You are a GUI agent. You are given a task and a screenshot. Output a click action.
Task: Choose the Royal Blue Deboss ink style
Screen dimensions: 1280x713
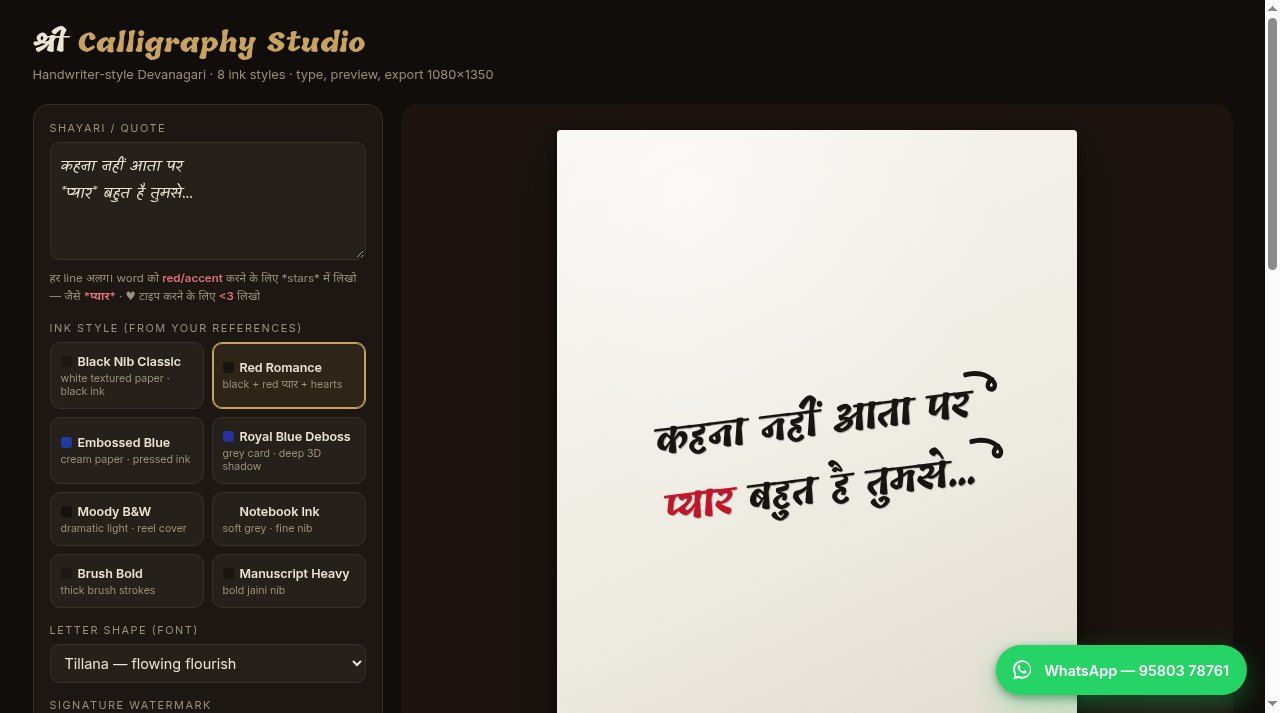point(289,451)
